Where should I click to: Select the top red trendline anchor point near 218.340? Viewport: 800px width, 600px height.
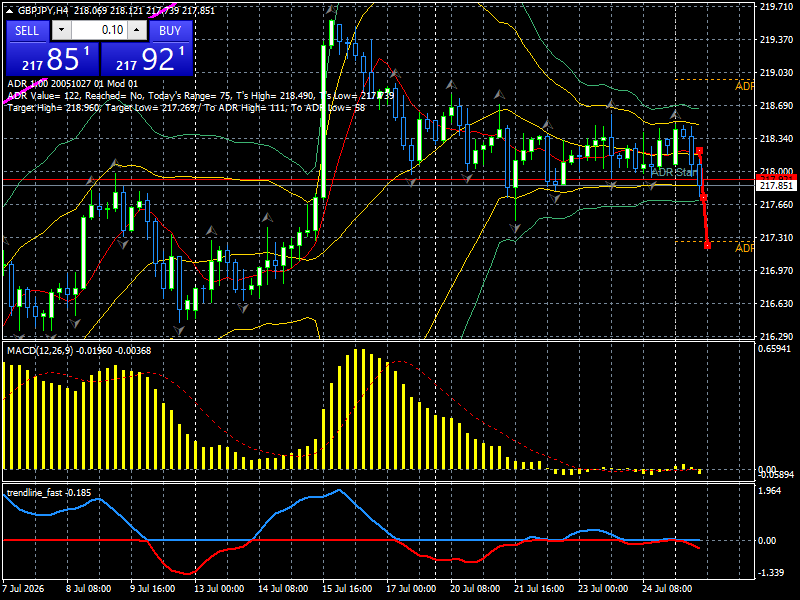coord(699,151)
